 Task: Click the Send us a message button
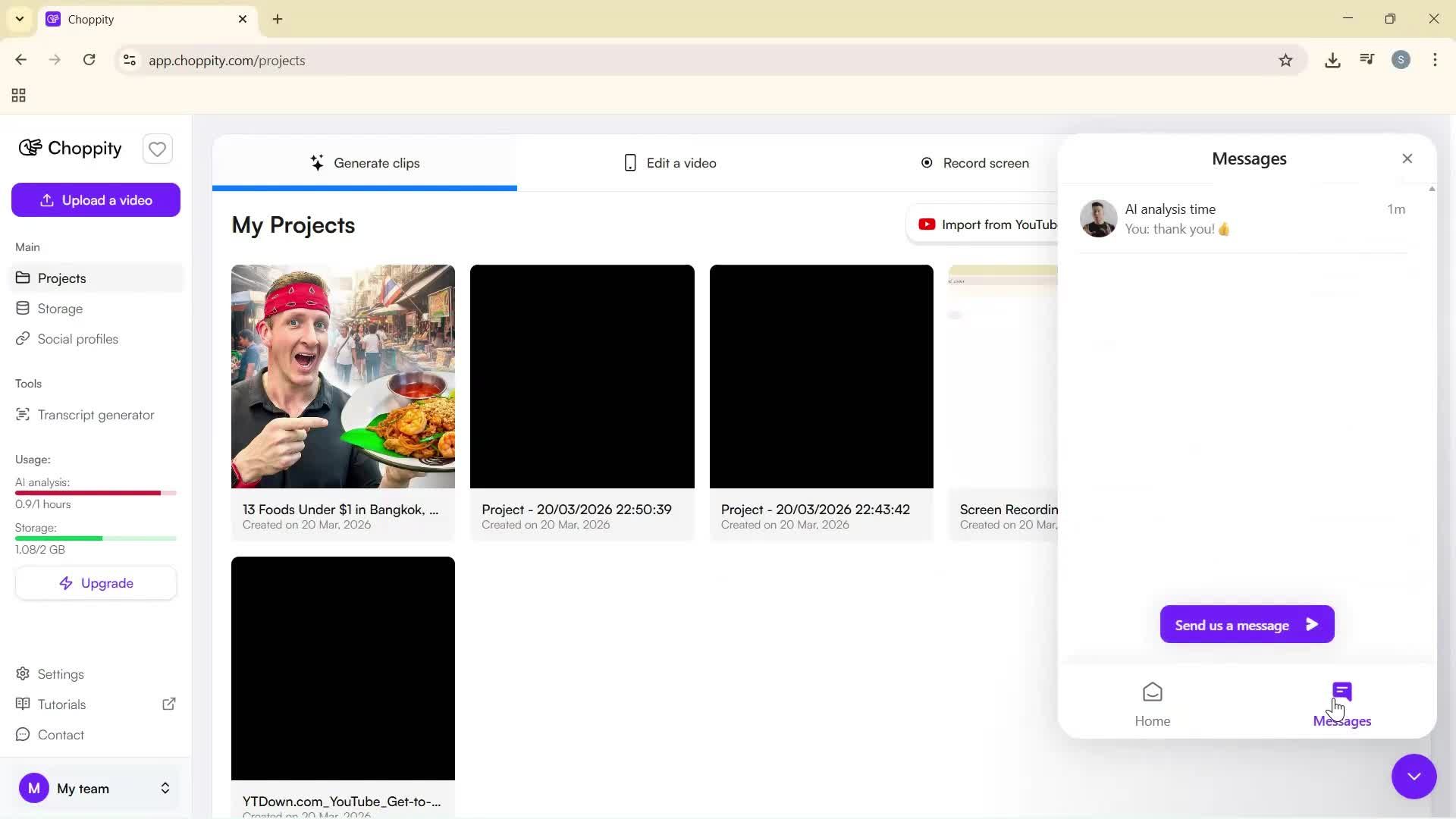pyautogui.click(x=1246, y=624)
